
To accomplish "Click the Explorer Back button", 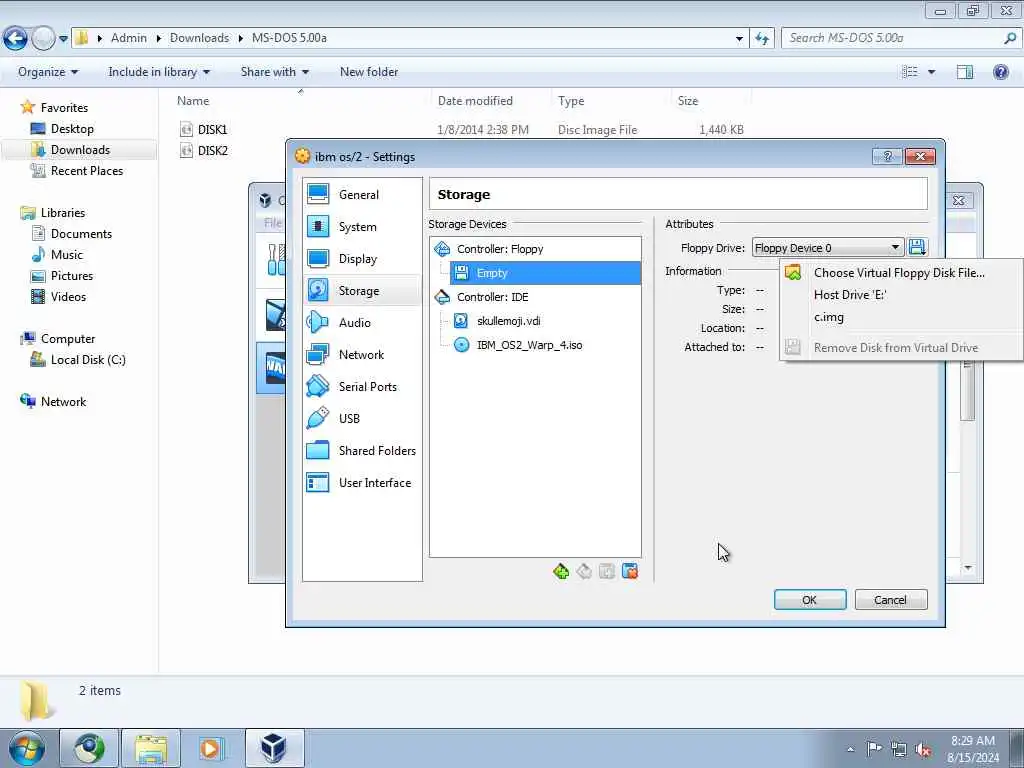I will (16, 39).
